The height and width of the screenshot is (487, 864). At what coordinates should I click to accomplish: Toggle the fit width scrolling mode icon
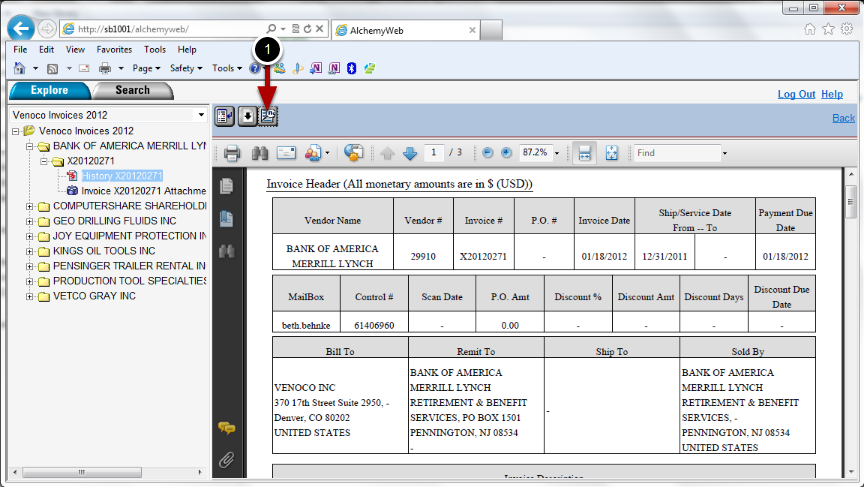coord(585,153)
